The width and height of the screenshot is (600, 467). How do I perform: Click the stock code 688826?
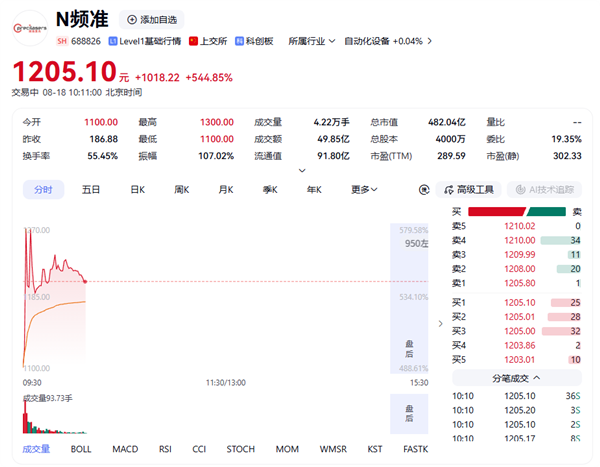point(86,41)
